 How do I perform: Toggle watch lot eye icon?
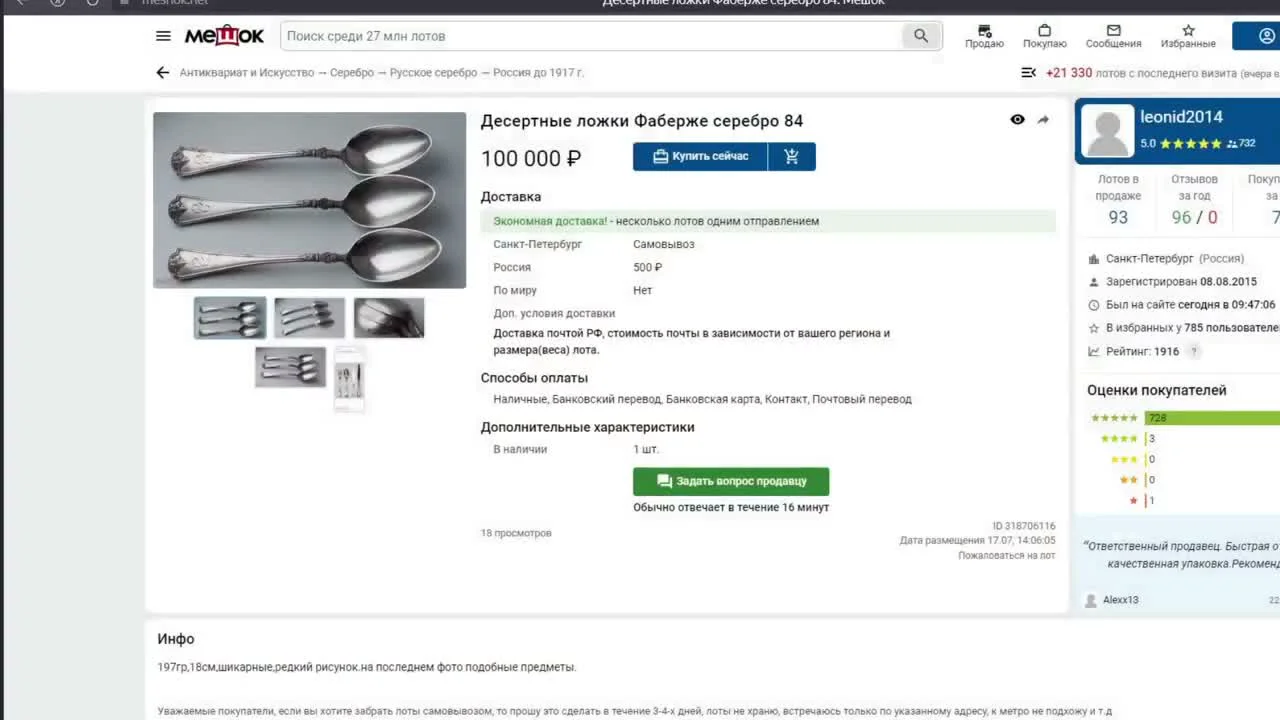point(1017,120)
